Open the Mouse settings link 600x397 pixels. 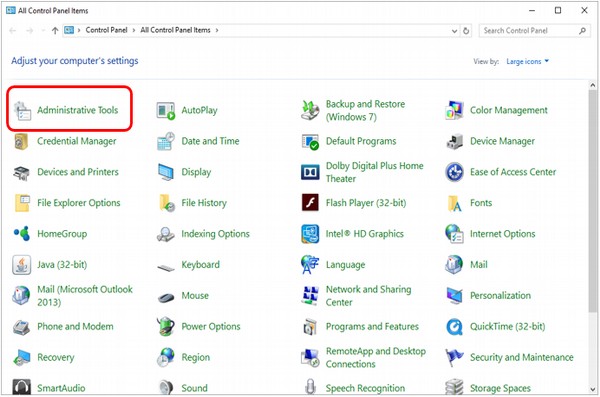coord(195,296)
